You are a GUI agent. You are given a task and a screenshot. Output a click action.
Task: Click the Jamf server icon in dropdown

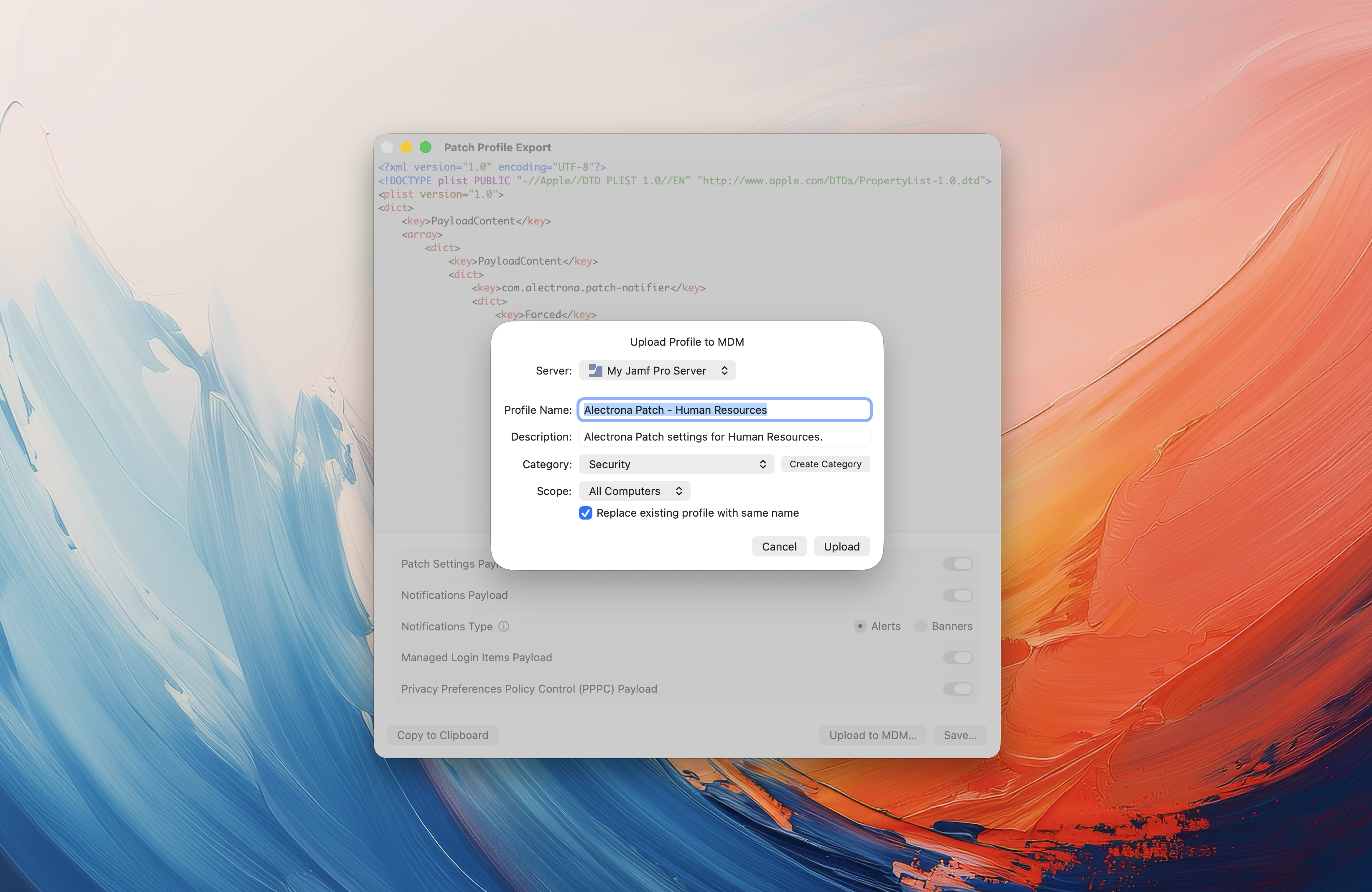(x=595, y=370)
